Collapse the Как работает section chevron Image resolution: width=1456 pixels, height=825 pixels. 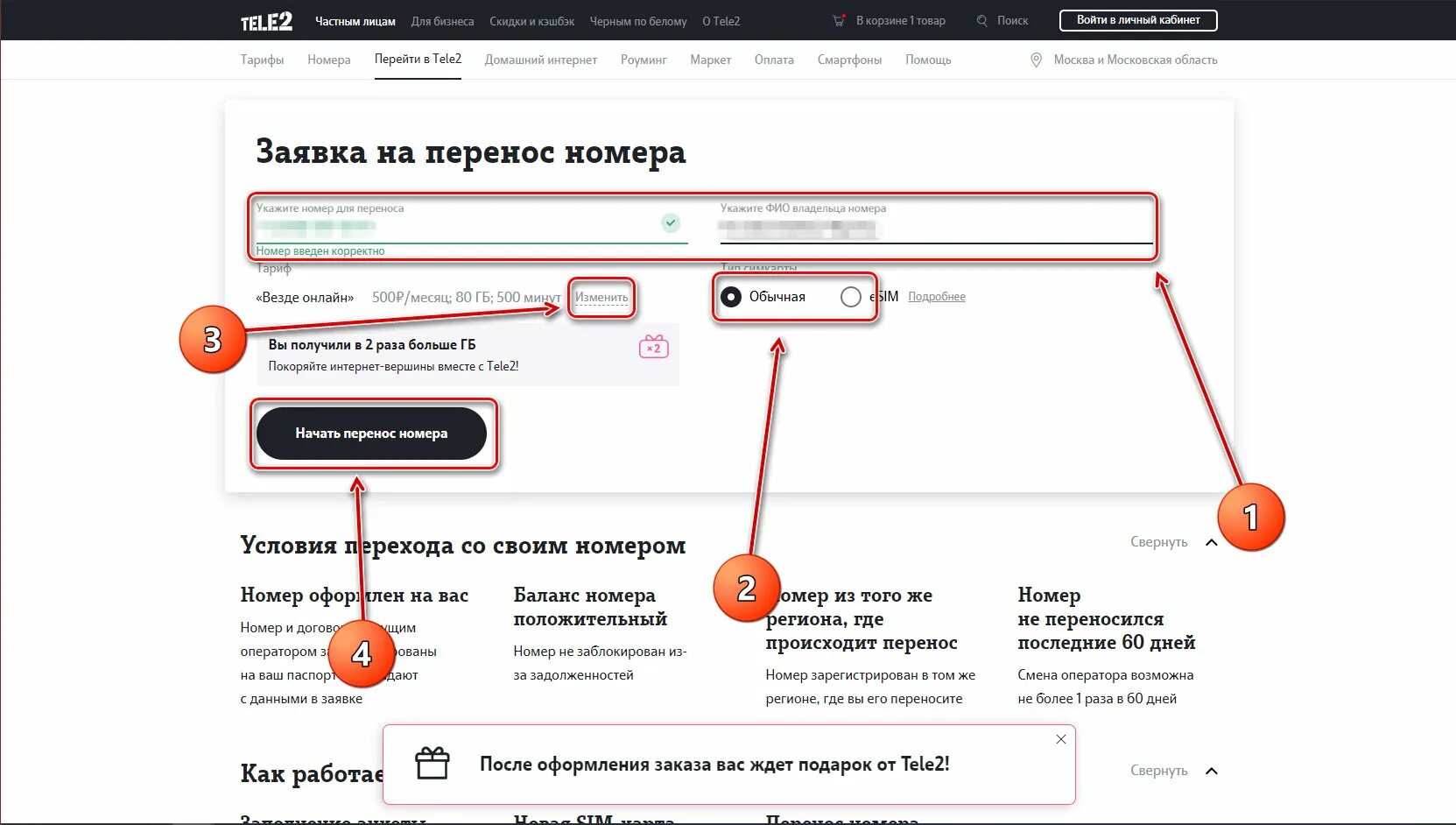click(x=1212, y=771)
